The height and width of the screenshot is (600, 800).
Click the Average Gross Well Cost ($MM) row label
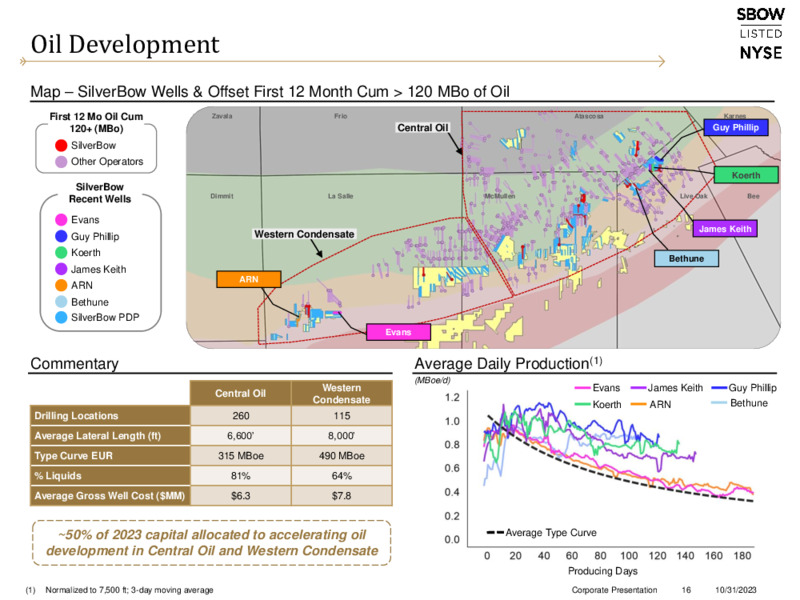[x=110, y=495]
